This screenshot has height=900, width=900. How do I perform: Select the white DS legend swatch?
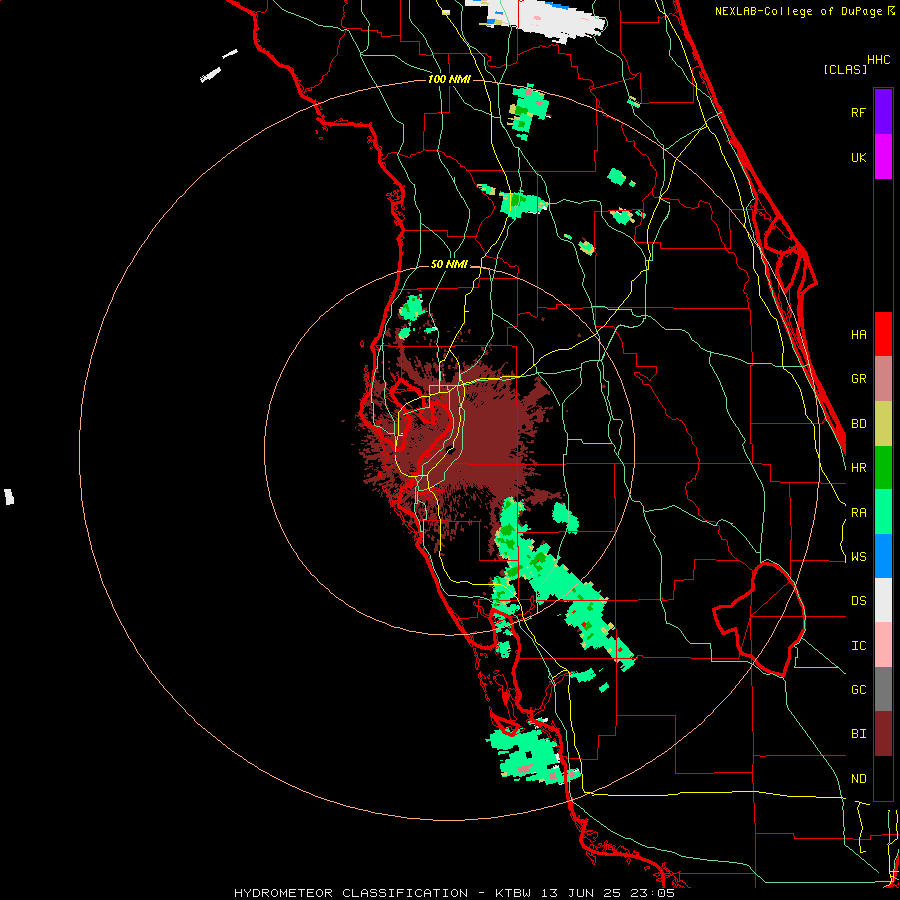point(883,600)
